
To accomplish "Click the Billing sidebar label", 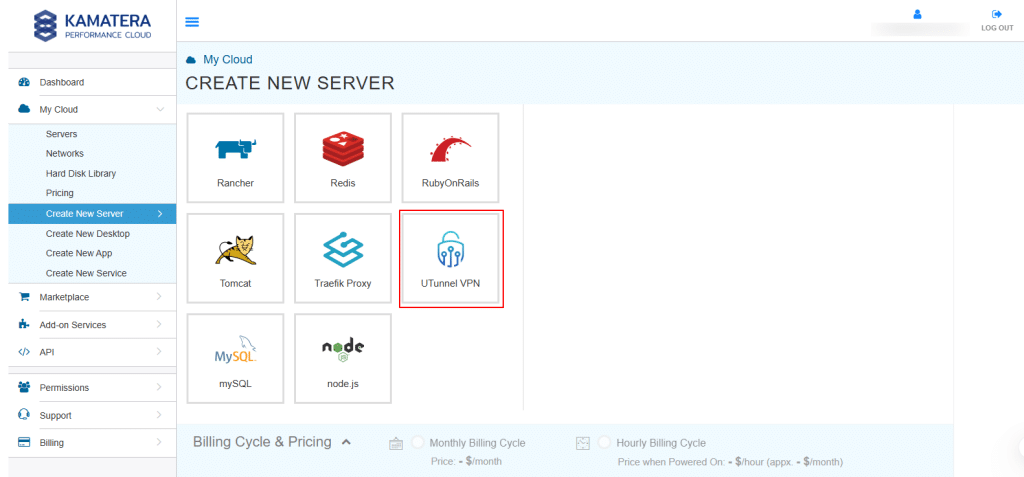I will 52,443.
